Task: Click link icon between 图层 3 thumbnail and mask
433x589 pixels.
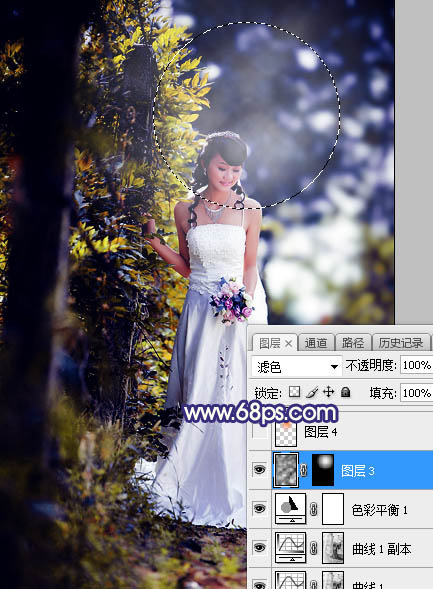Action: [303, 470]
